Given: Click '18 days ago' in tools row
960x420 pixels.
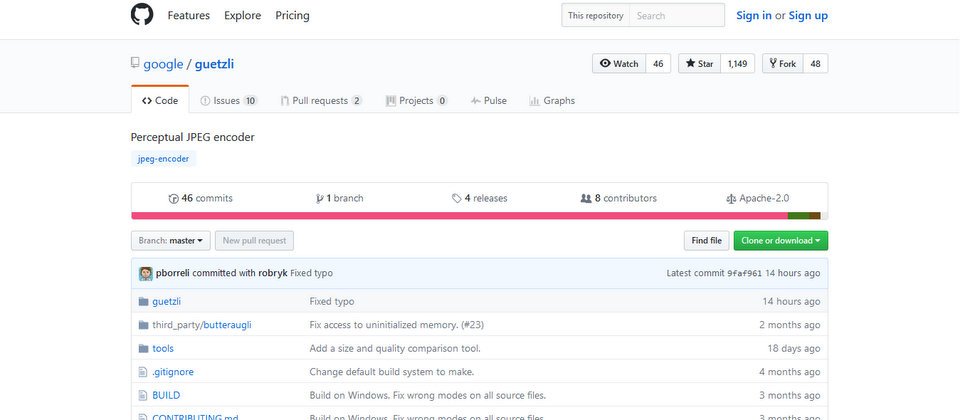Looking at the screenshot, I should click(x=794, y=348).
